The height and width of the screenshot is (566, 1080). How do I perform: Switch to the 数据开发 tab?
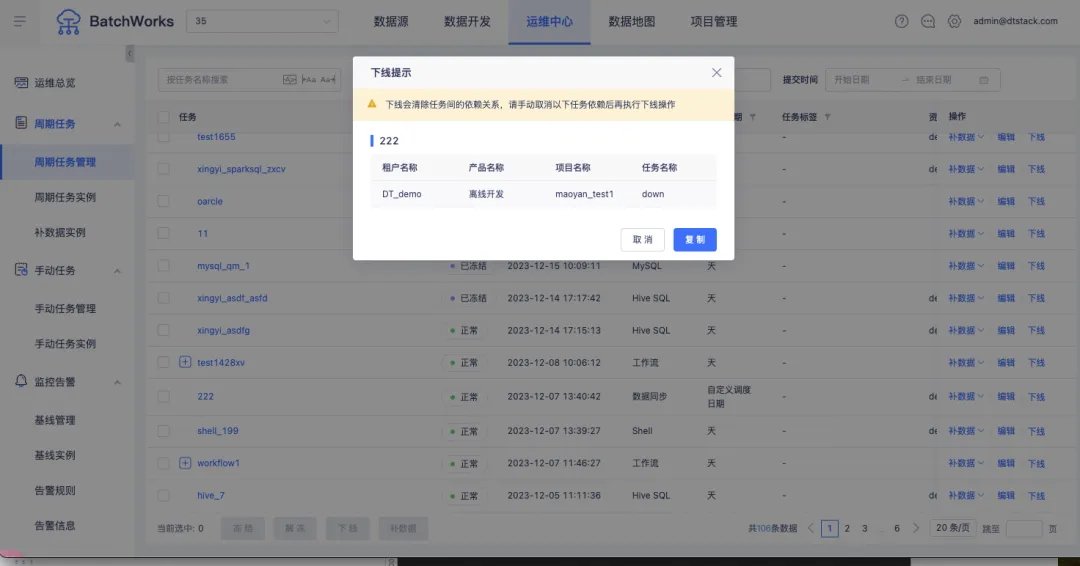pyautogui.click(x=467, y=21)
